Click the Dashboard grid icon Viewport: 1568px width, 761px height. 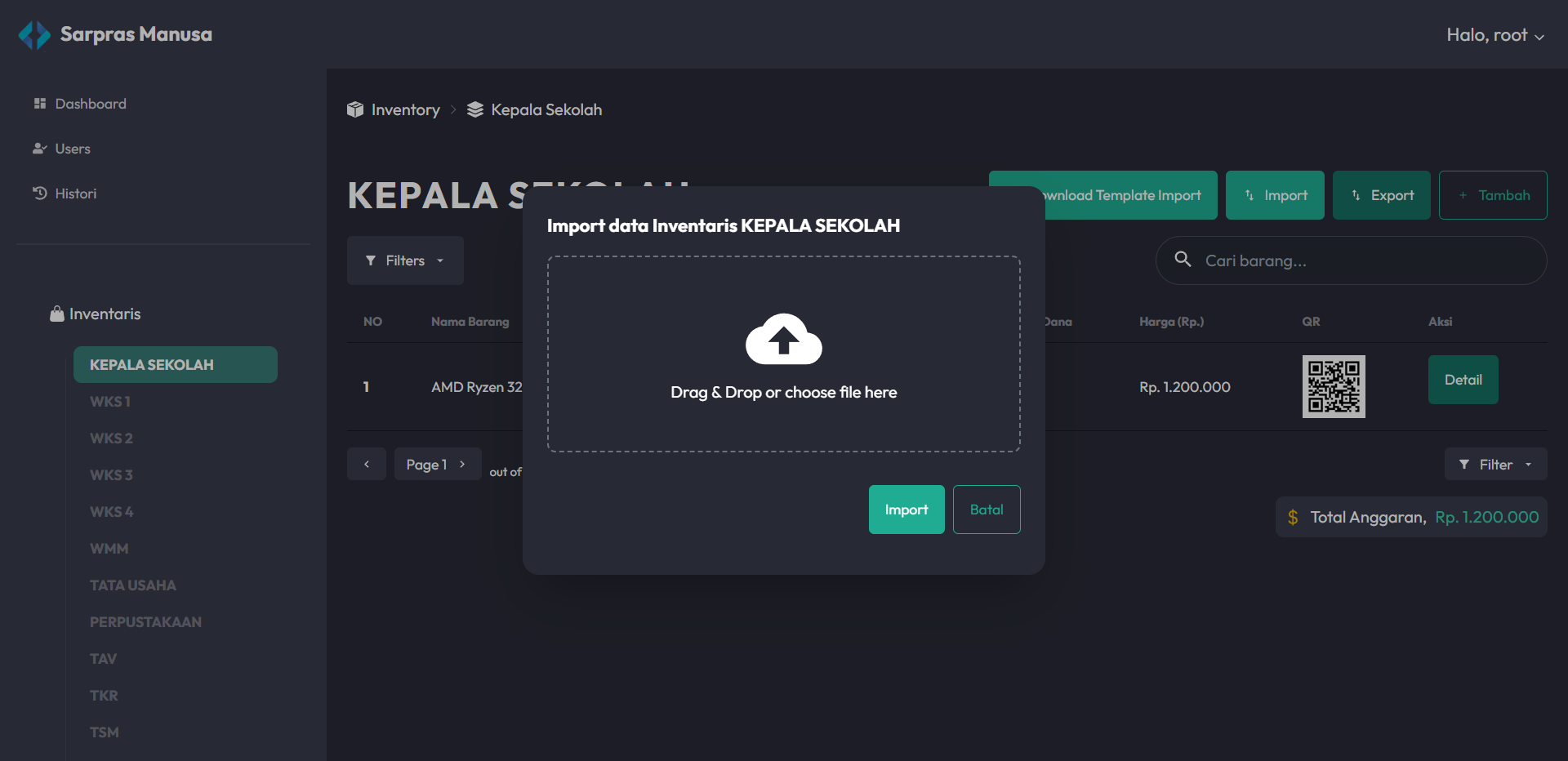39,104
